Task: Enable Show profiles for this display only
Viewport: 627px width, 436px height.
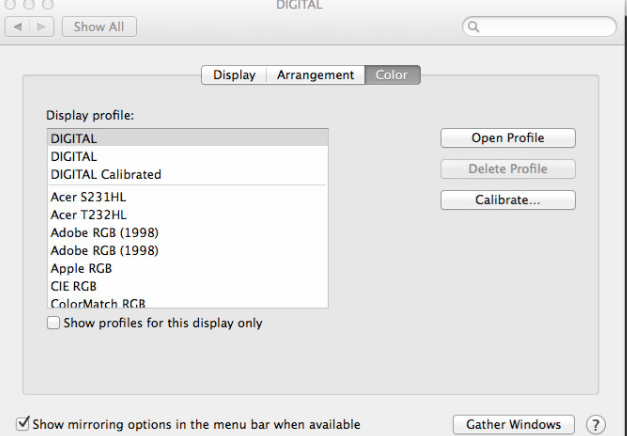Action: (x=53, y=323)
